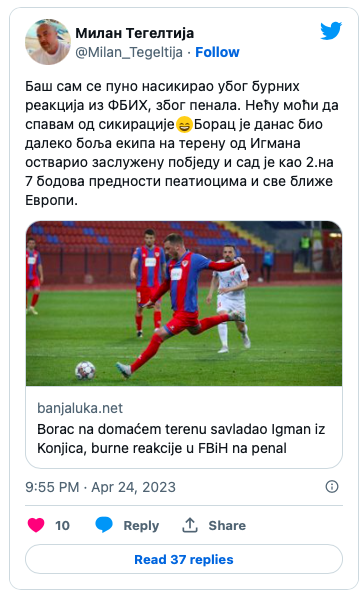Click the like count 10
Screen dimensions: 362x591
point(62,525)
